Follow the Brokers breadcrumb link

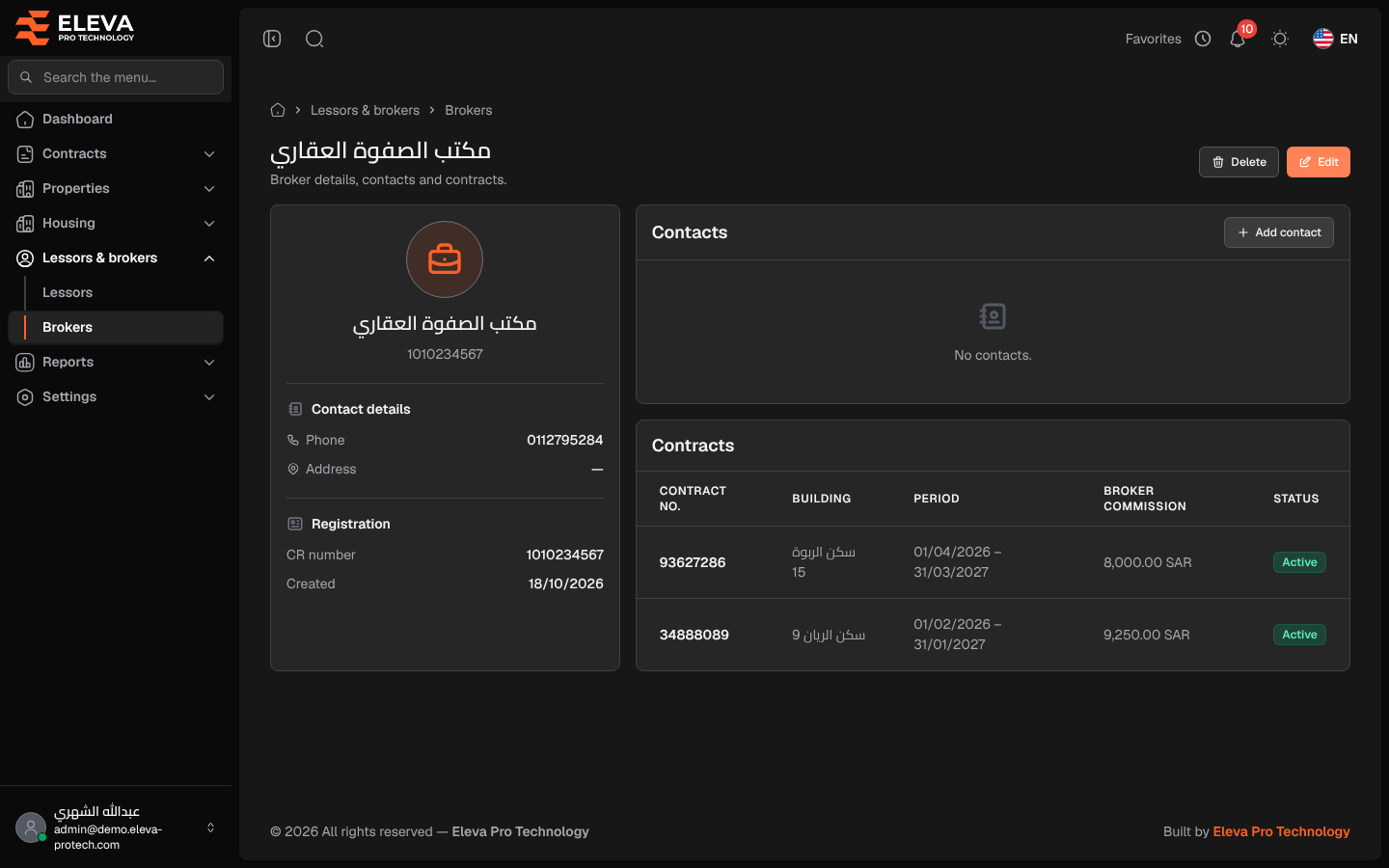point(469,110)
